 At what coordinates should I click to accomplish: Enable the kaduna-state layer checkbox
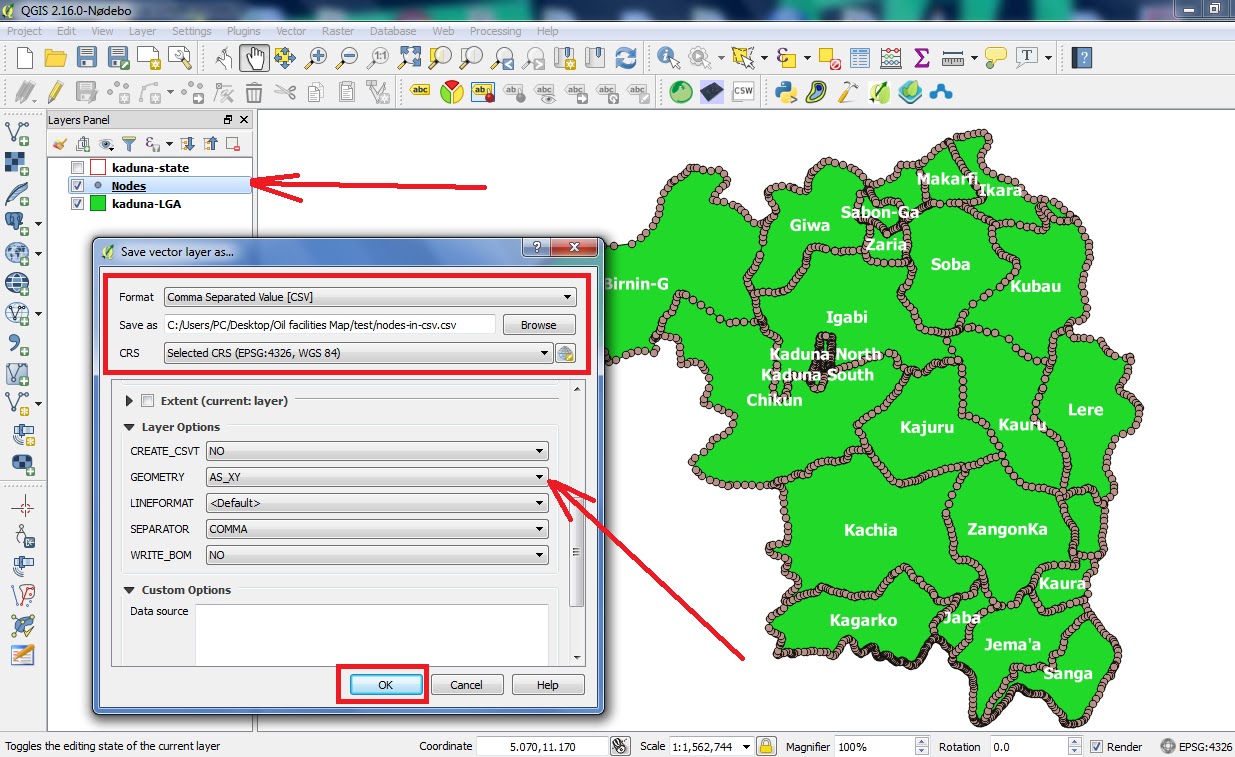[x=77, y=167]
